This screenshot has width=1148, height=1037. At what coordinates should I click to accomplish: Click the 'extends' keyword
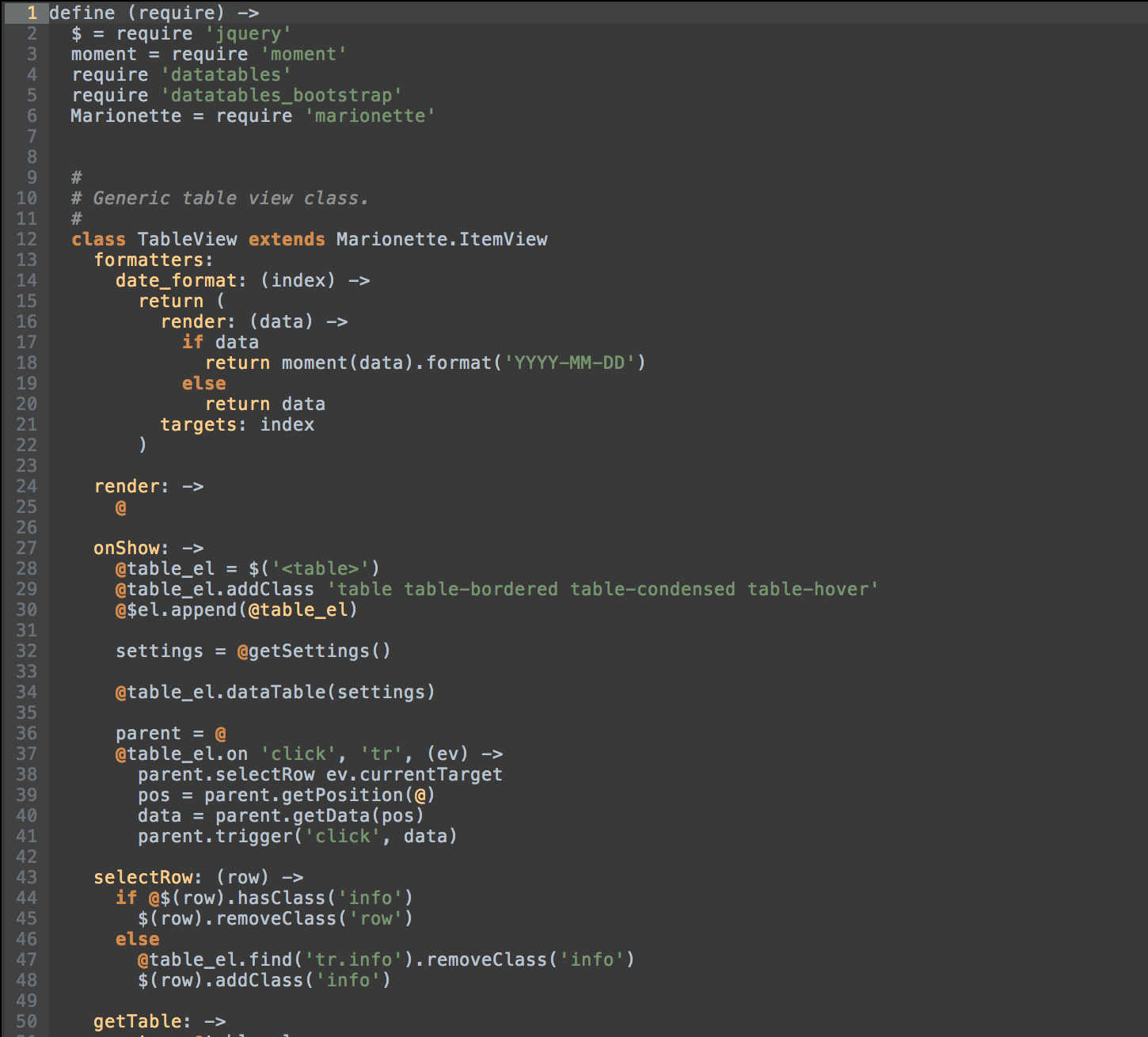tap(287, 239)
